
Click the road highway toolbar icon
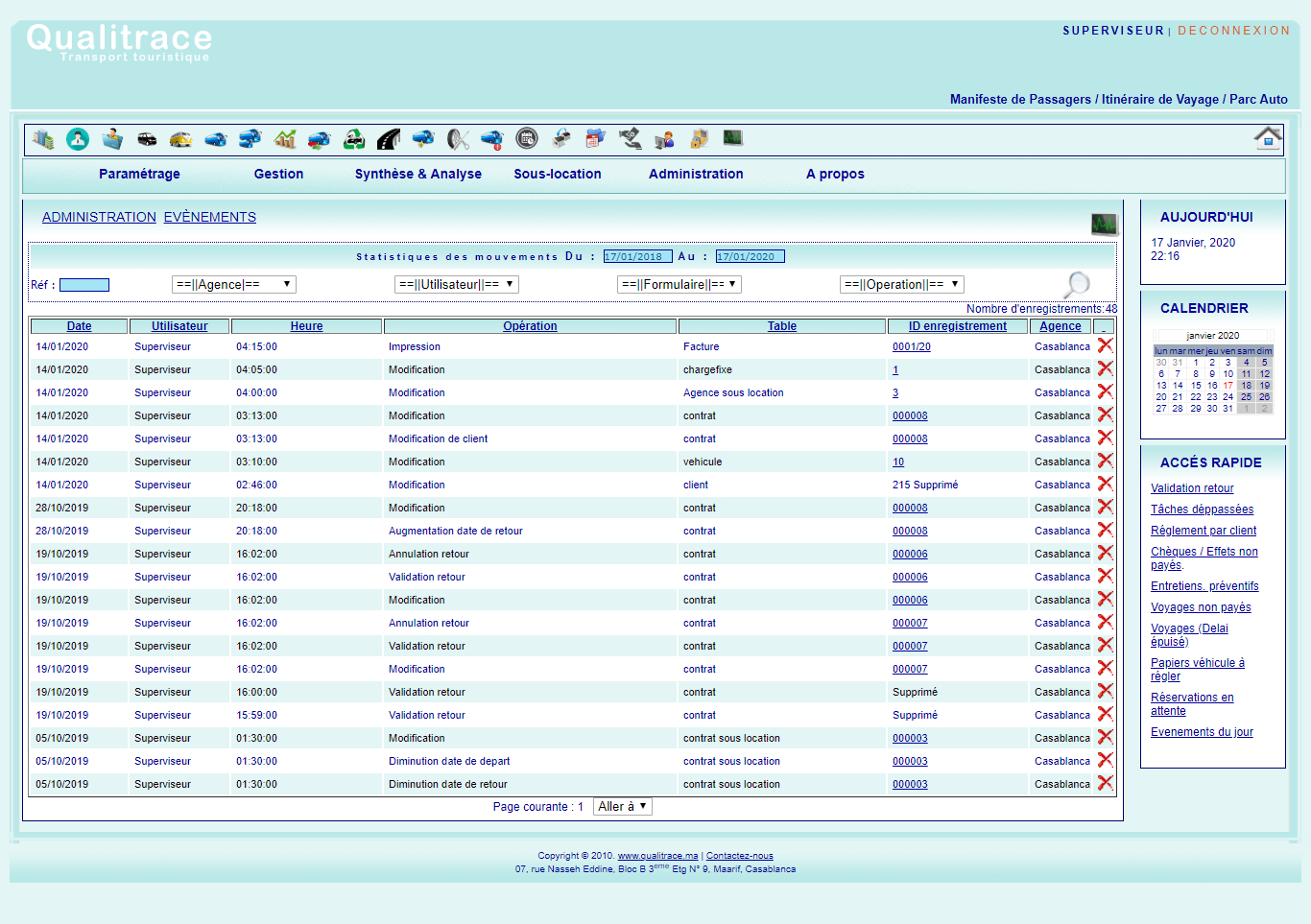(389, 139)
